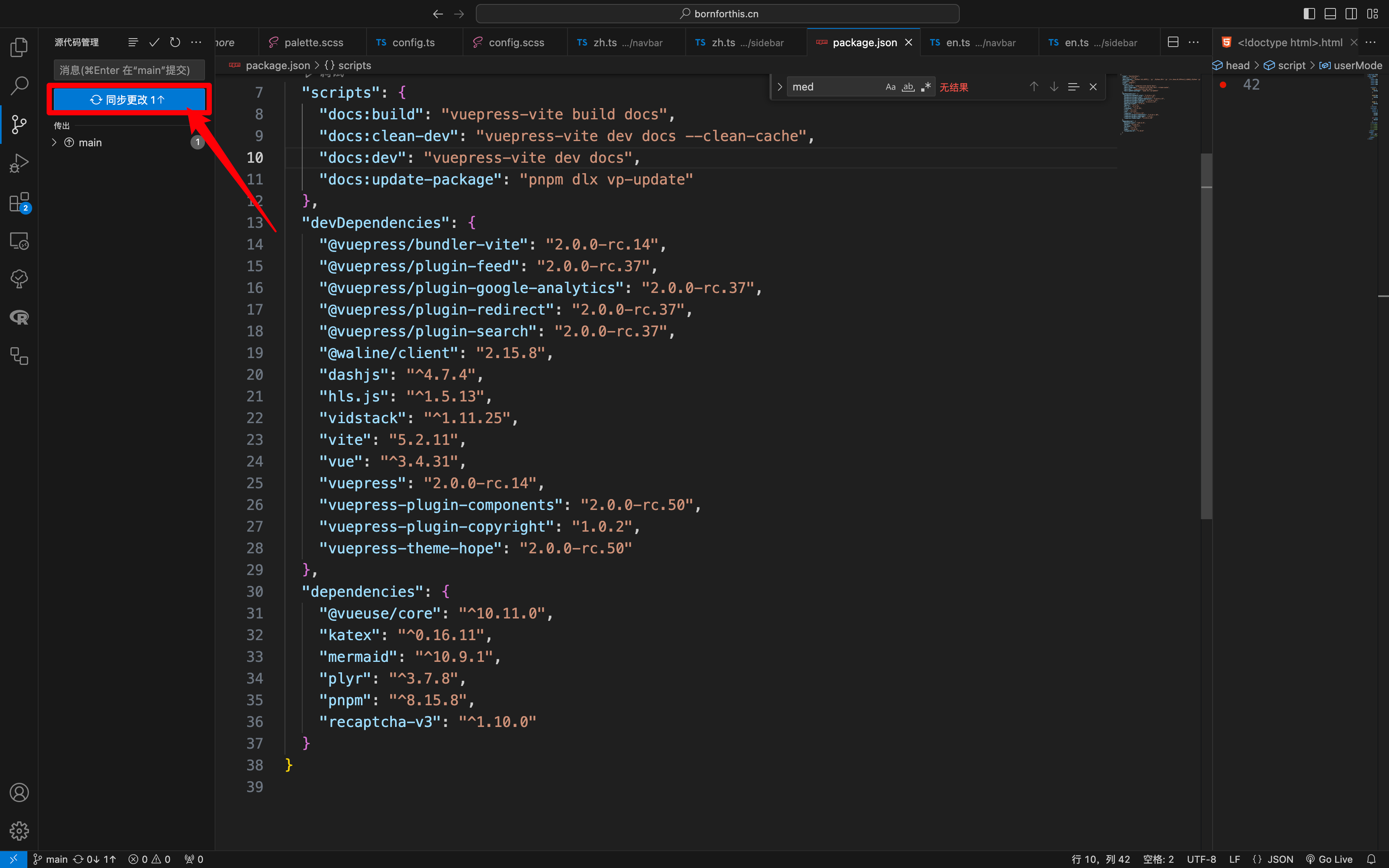Open the Accounts icon
Viewport: 1389px width, 868px height.
pyautogui.click(x=19, y=792)
